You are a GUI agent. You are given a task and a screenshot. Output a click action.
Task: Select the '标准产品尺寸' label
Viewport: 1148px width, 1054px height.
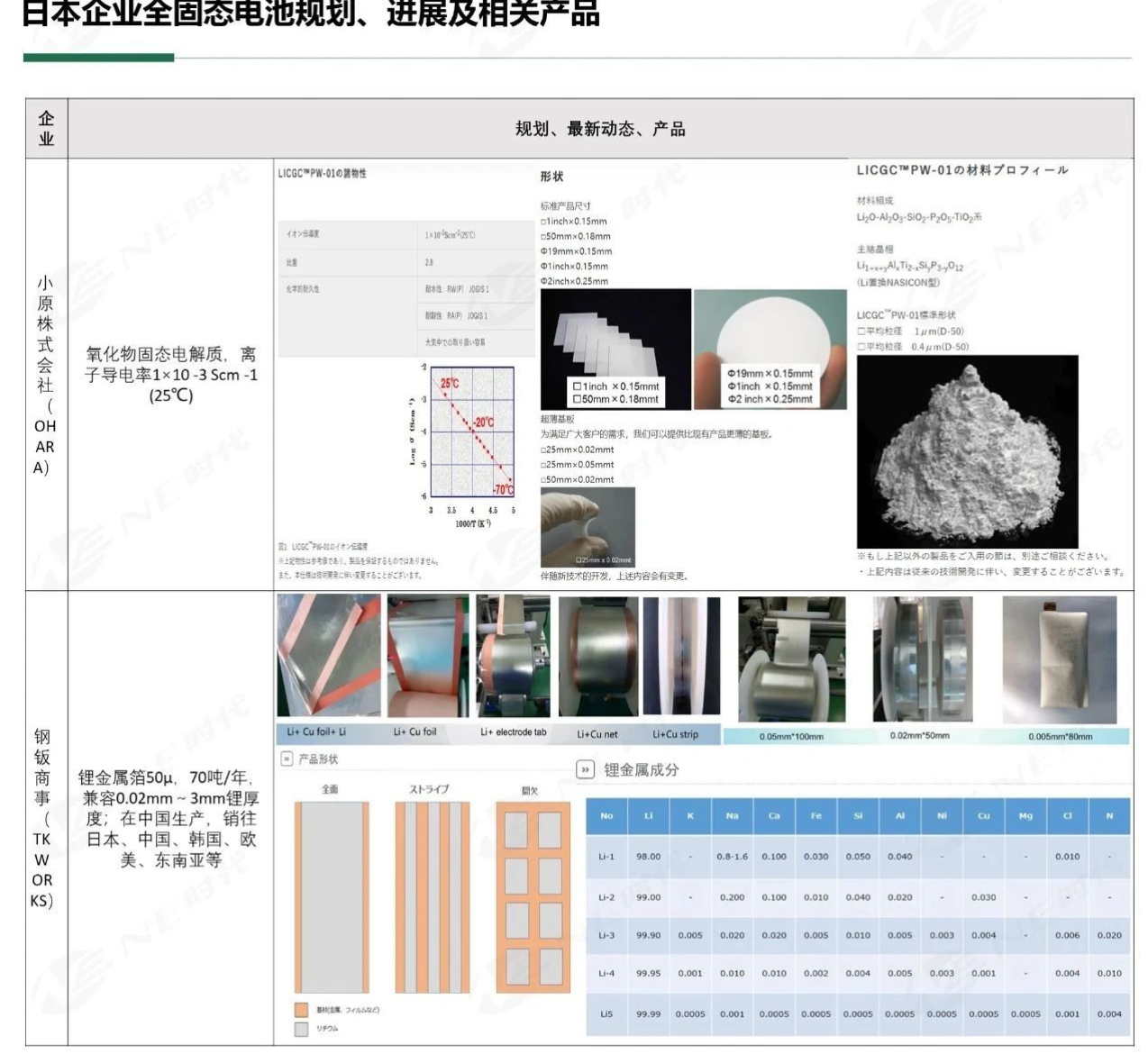(566, 206)
